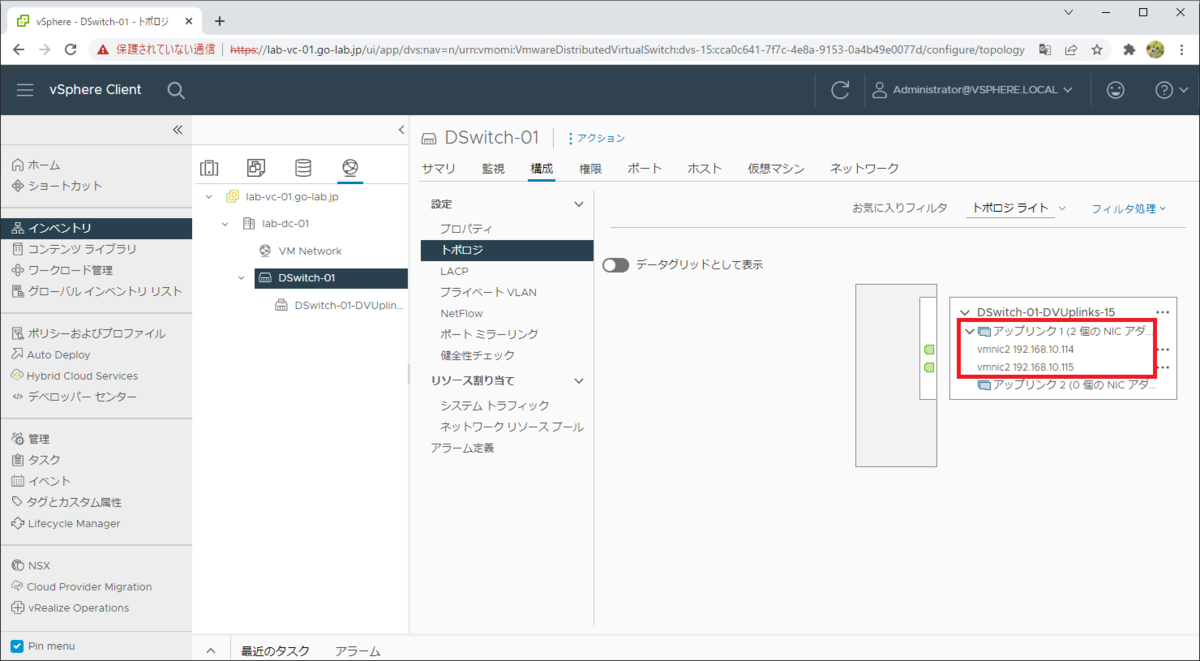Open NSX in the sidebar
The image size is (1200, 661).
click(31, 565)
